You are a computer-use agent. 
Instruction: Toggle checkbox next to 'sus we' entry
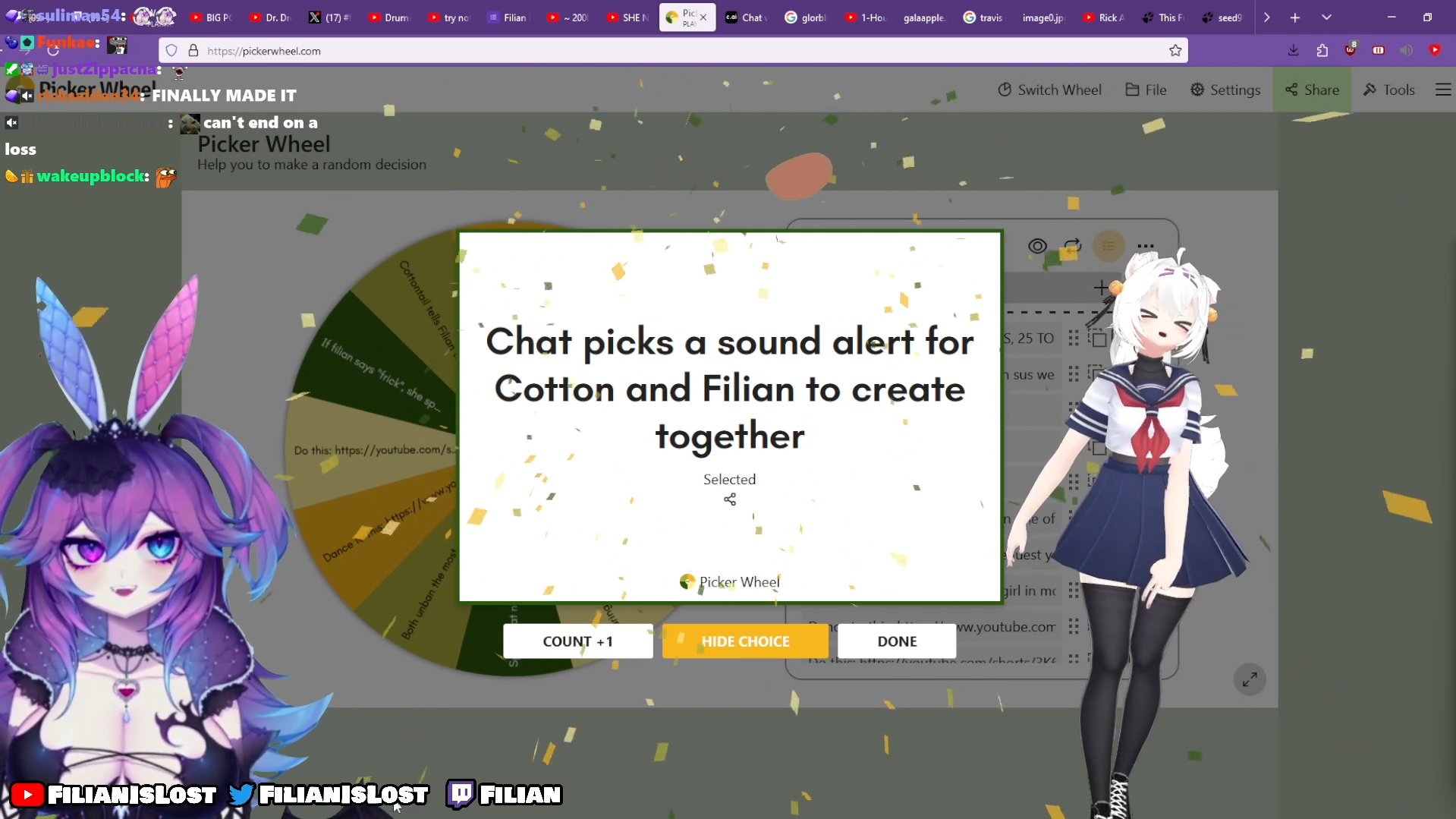[x=1095, y=373]
